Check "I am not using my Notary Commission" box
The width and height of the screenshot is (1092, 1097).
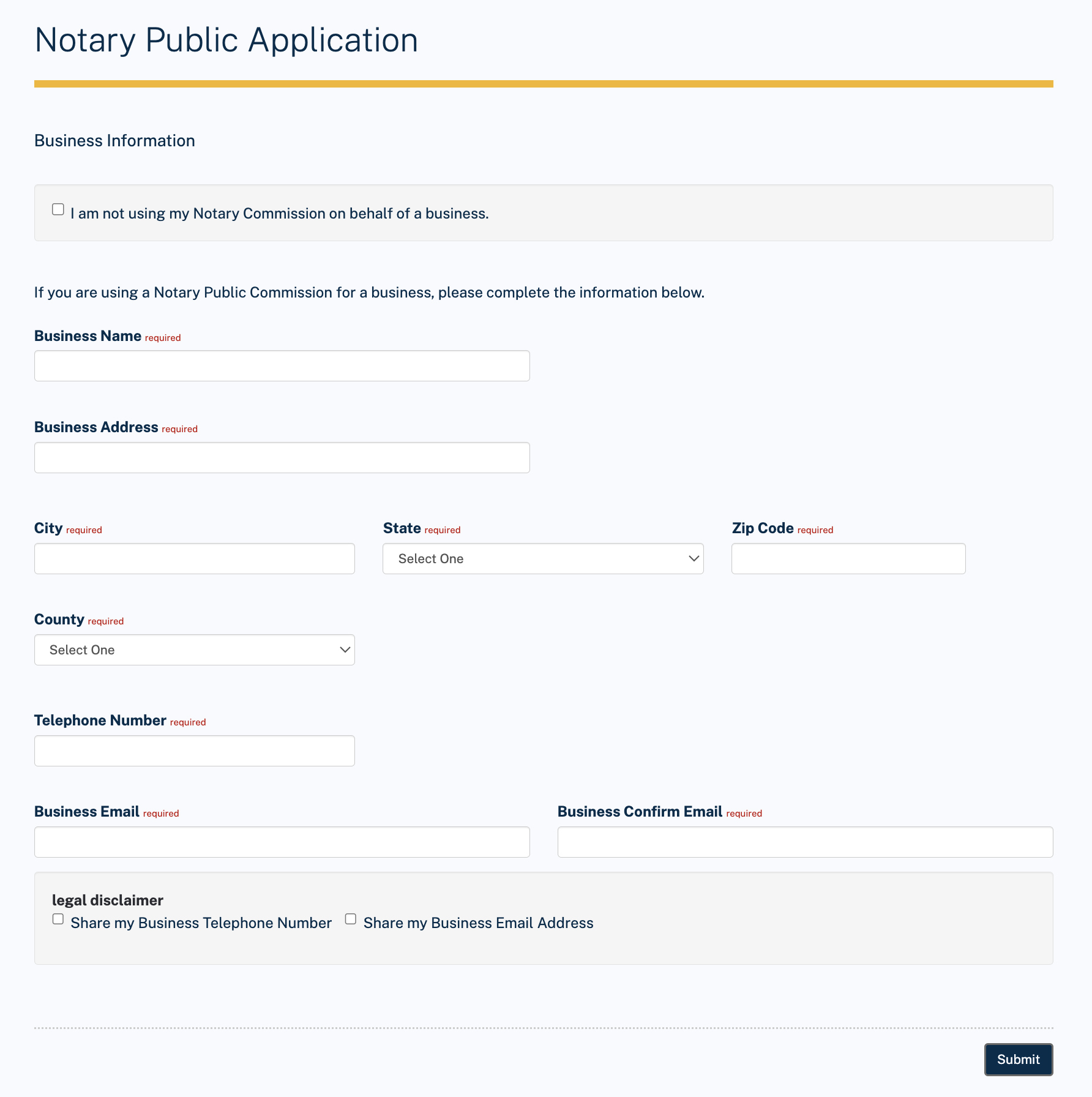pyautogui.click(x=58, y=209)
